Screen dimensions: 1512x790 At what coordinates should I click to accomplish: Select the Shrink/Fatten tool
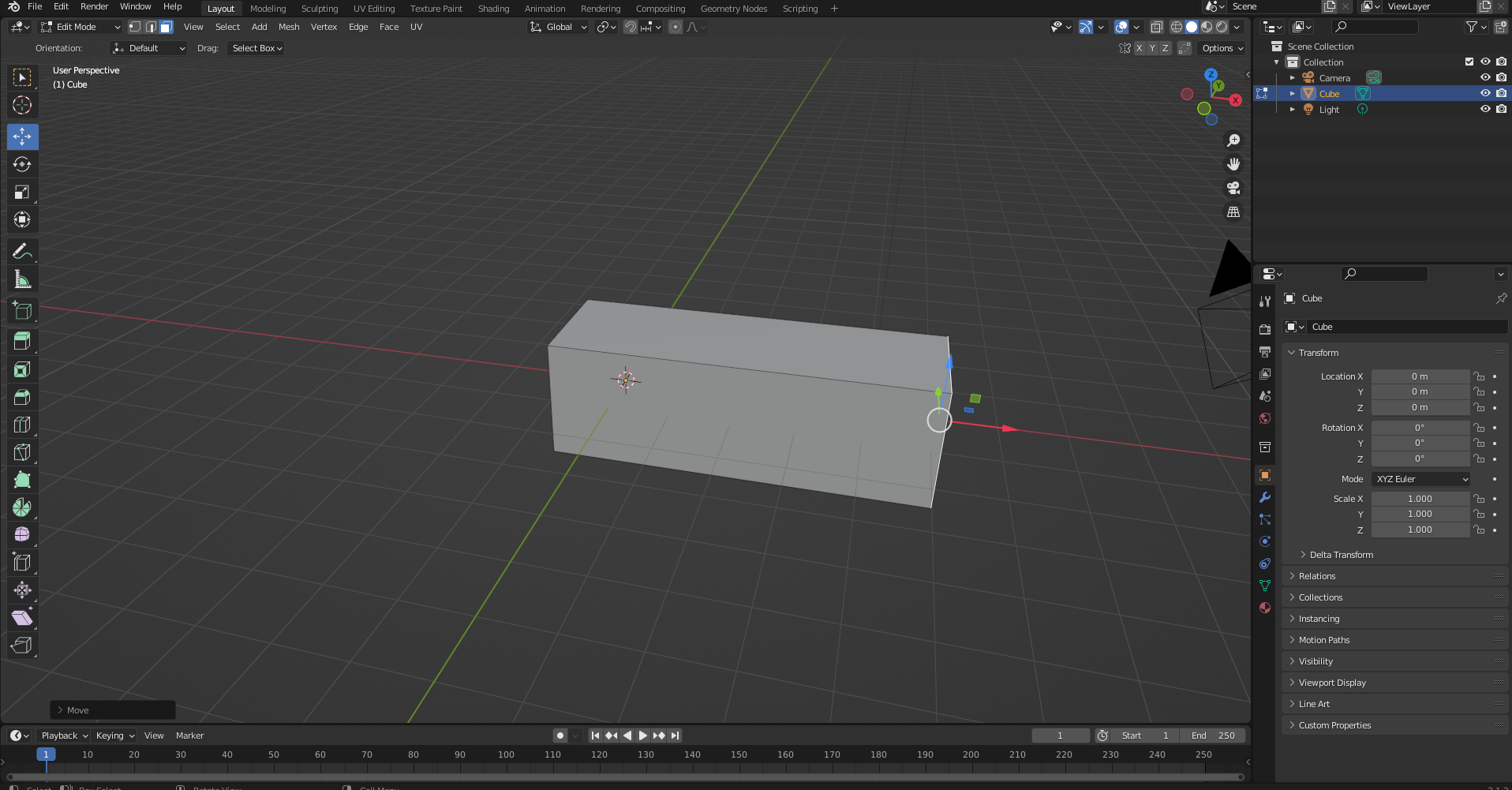point(22,590)
